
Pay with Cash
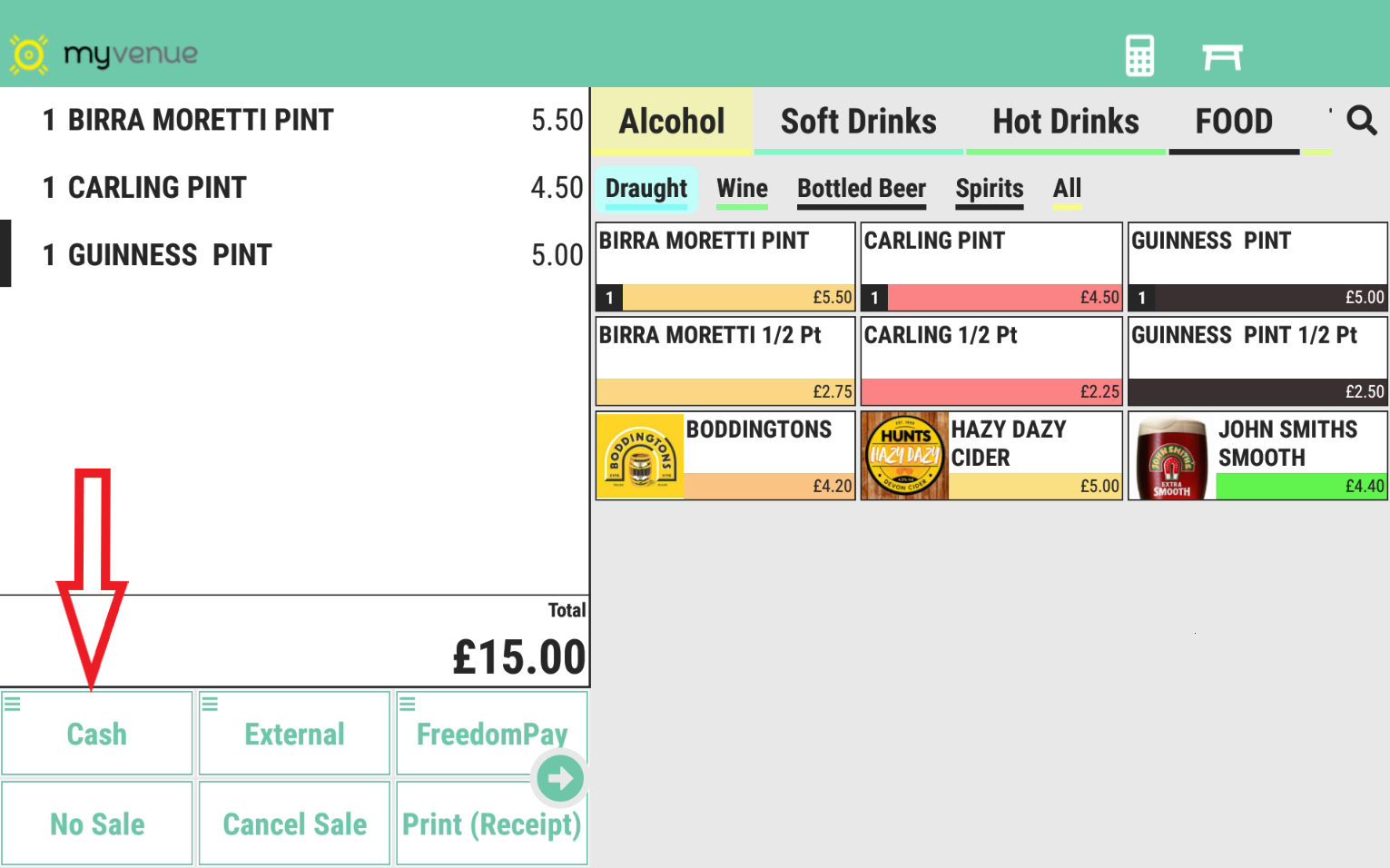point(96,734)
